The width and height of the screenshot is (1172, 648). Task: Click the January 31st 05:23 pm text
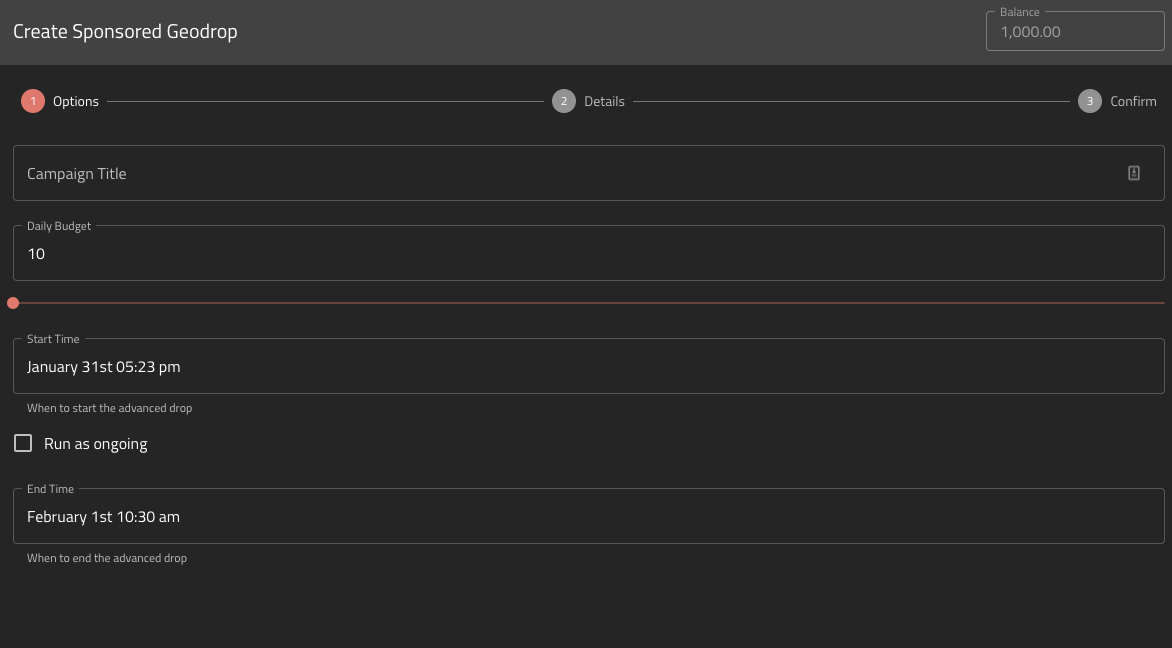point(104,367)
